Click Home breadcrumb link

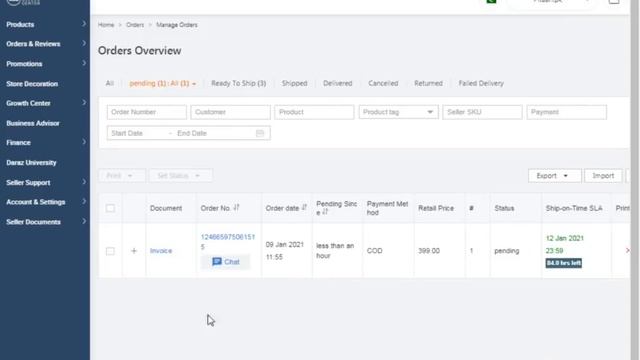(x=106, y=25)
